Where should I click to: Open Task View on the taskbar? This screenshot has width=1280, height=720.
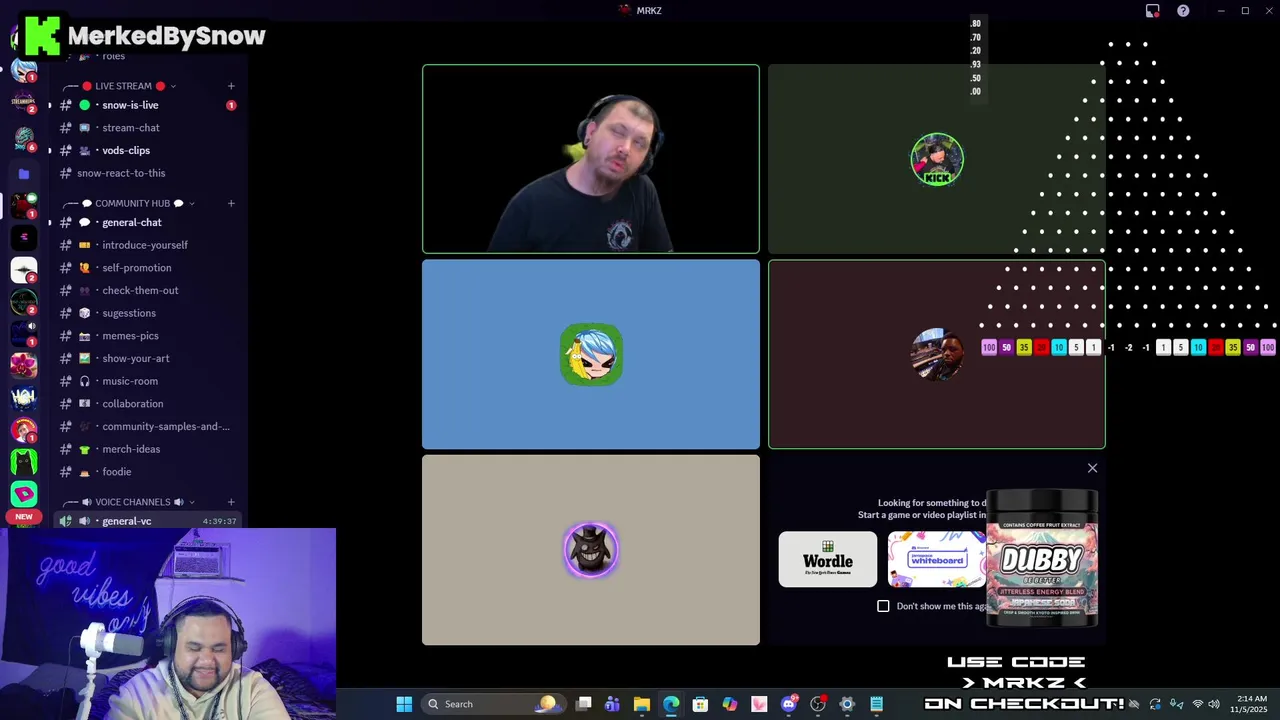click(584, 704)
